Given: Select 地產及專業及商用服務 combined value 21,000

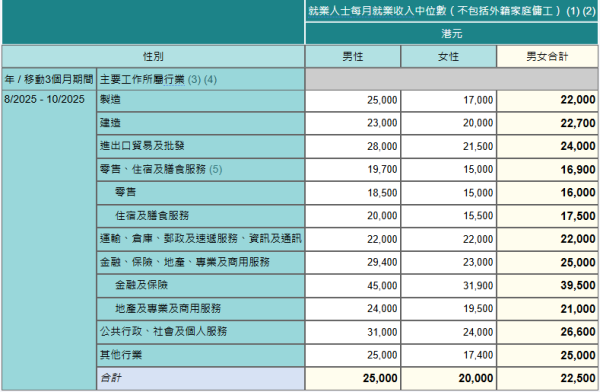Looking at the screenshot, I should coord(547,309).
